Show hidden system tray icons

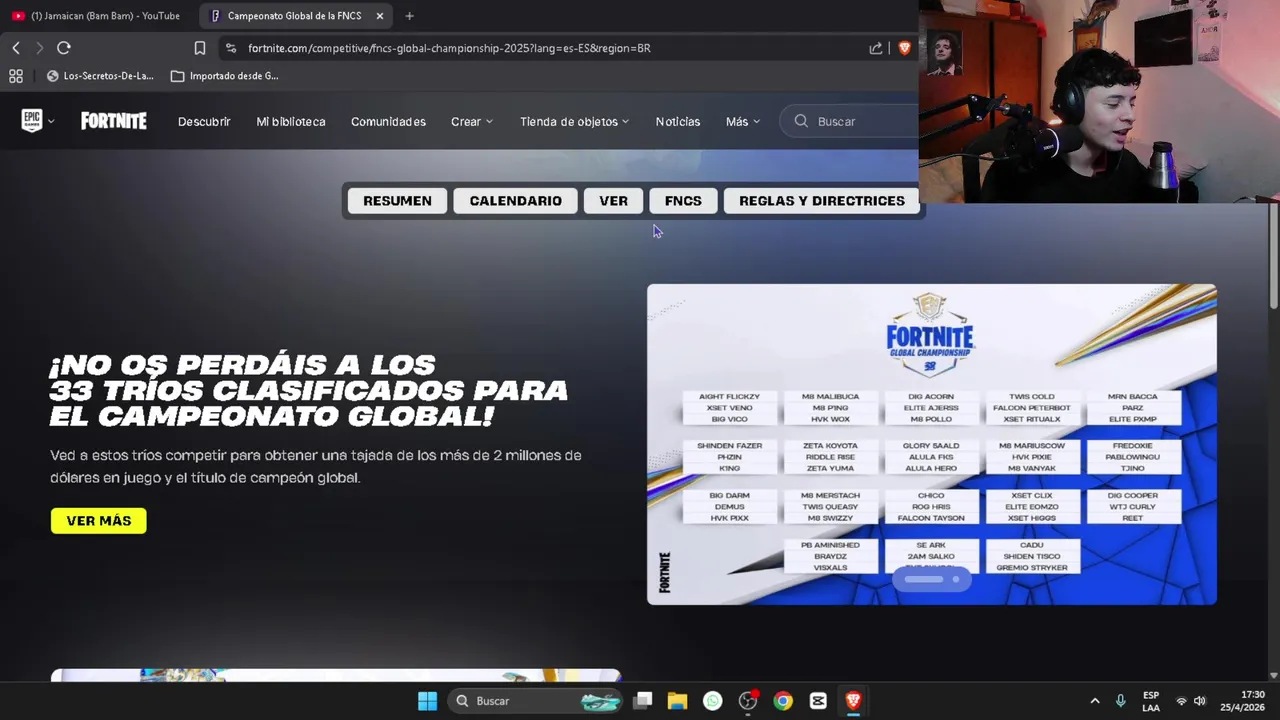click(1095, 701)
